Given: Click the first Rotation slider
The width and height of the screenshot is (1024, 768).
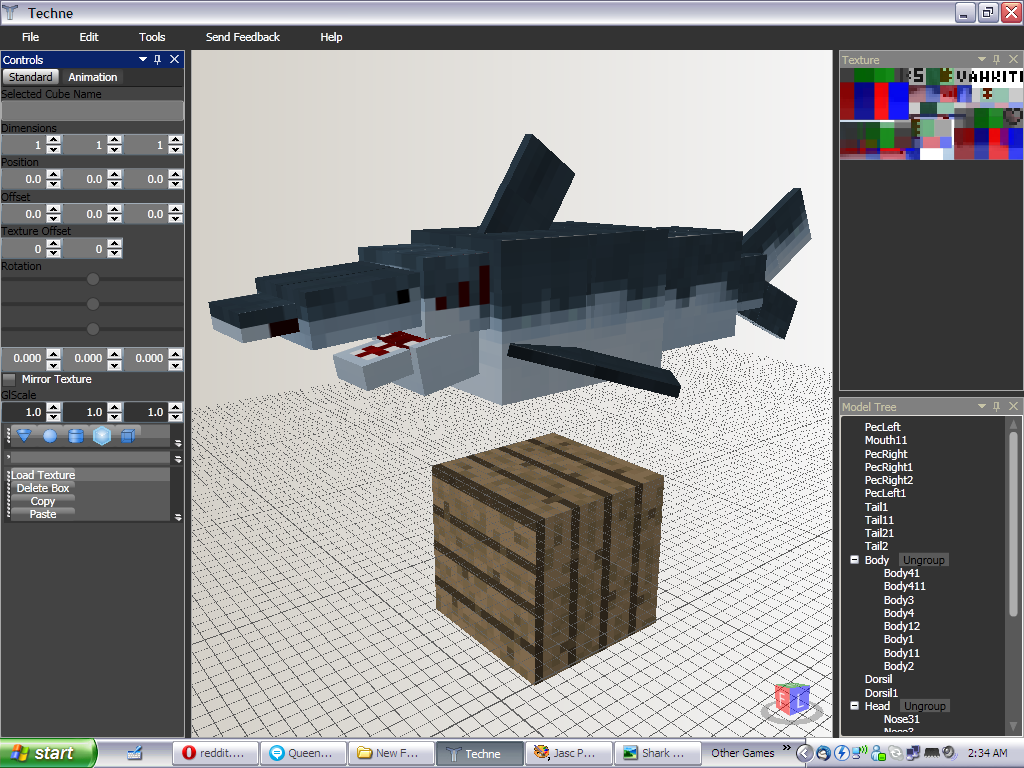Looking at the screenshot, I should 92,278.
